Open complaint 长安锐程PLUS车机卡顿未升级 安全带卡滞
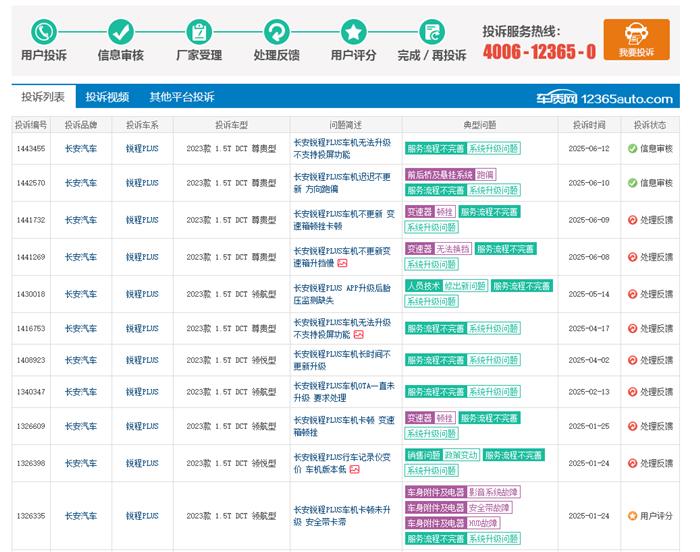700x552 pixels. click(x=342, y=516)
